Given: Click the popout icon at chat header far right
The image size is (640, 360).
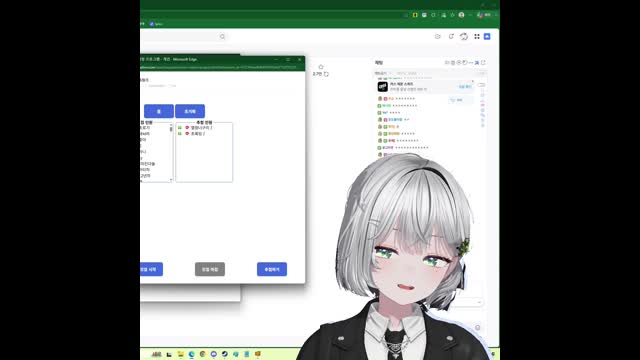Looking at the screenshot, I should coord(483,62).
